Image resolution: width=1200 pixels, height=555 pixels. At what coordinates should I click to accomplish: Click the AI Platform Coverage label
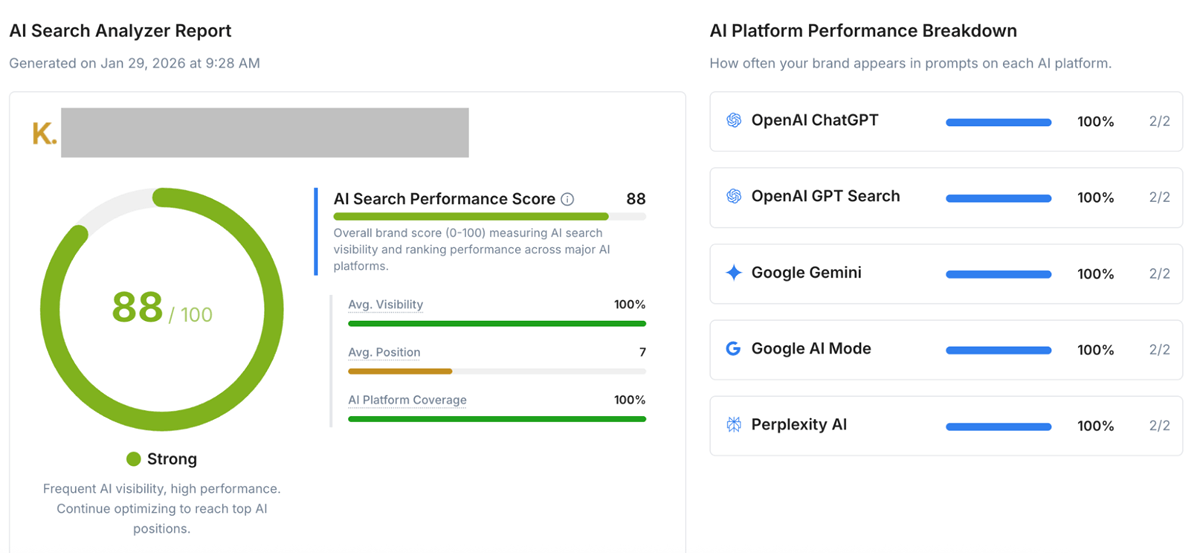(407, 400)
